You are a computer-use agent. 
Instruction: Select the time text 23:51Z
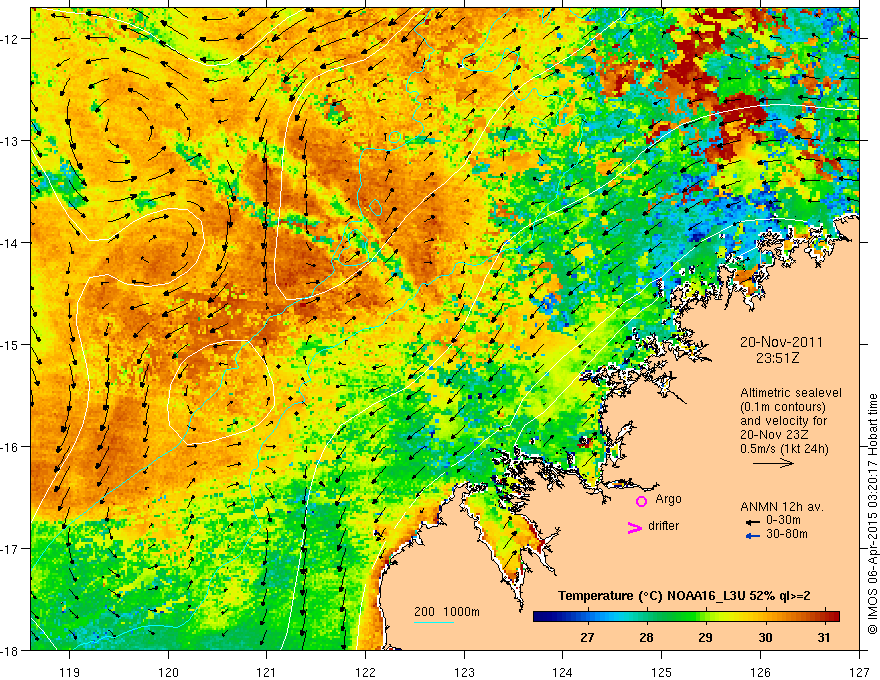coord(777,358)
